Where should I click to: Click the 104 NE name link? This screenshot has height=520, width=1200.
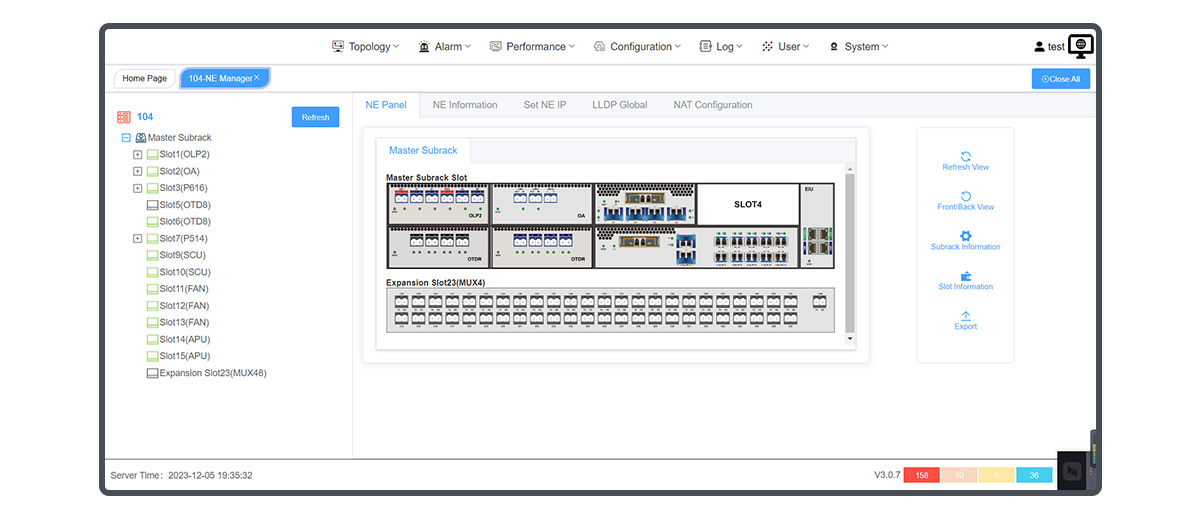click(x=145, y=117)
